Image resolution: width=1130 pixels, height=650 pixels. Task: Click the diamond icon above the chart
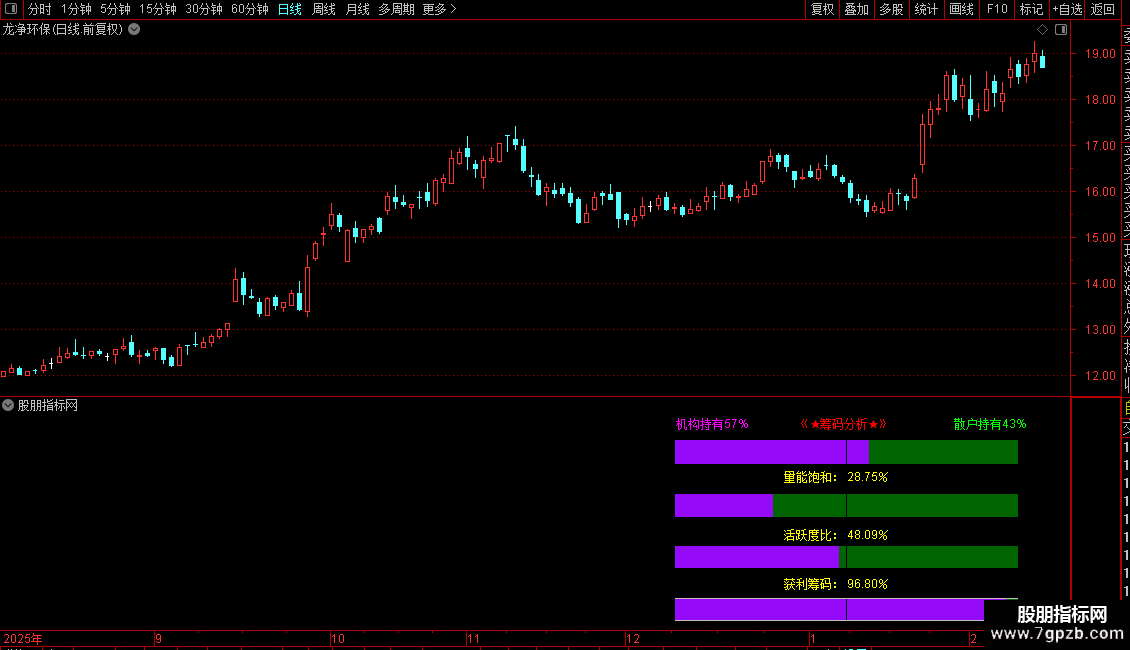pyautogui.click(x=1042, y=30)
